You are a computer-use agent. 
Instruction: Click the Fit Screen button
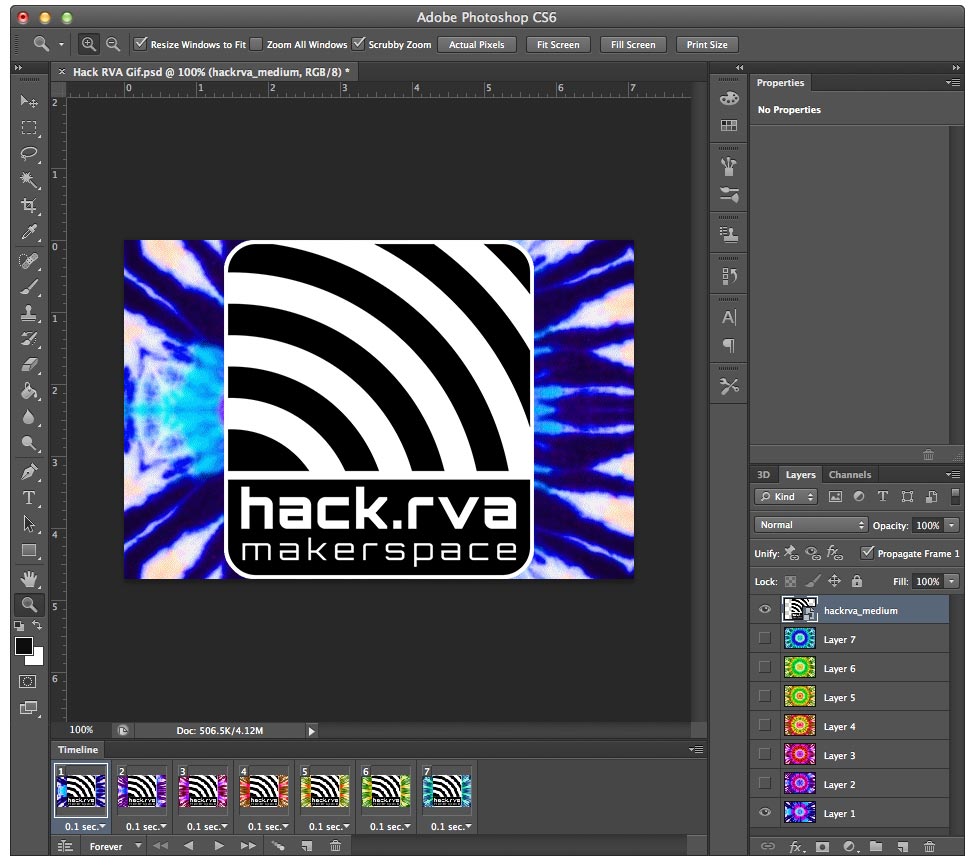[x=558, y=45]
